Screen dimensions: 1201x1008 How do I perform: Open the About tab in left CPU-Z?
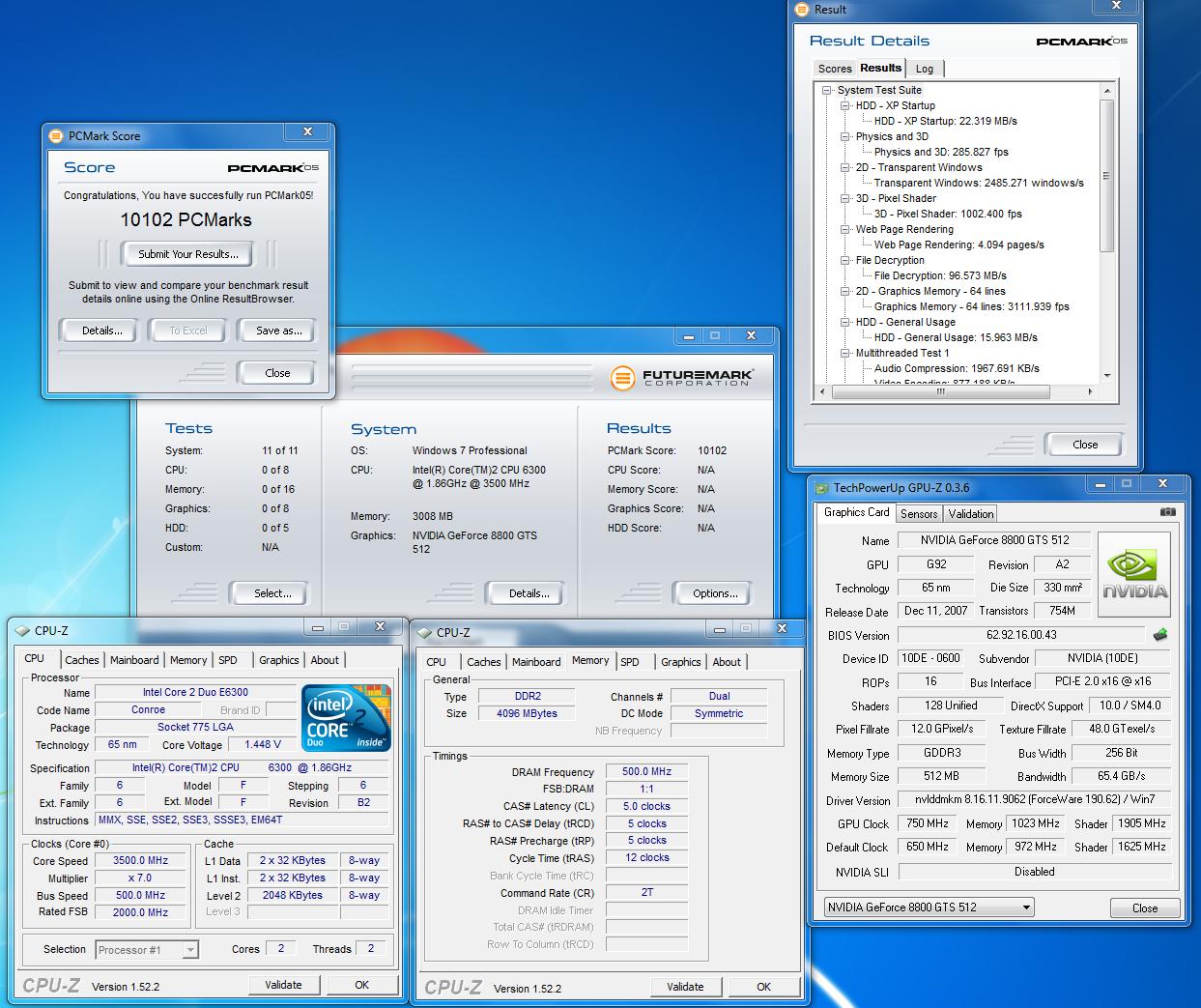point(325,660)
